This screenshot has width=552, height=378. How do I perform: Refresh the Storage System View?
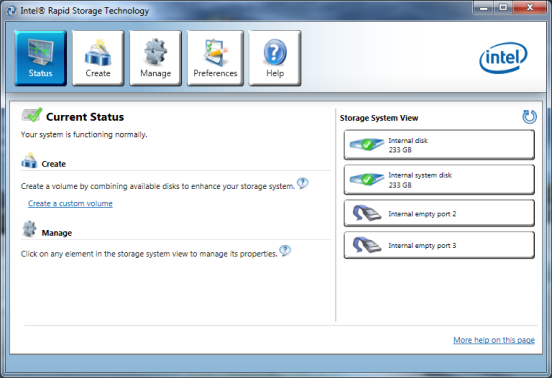(x=529, y=117)
